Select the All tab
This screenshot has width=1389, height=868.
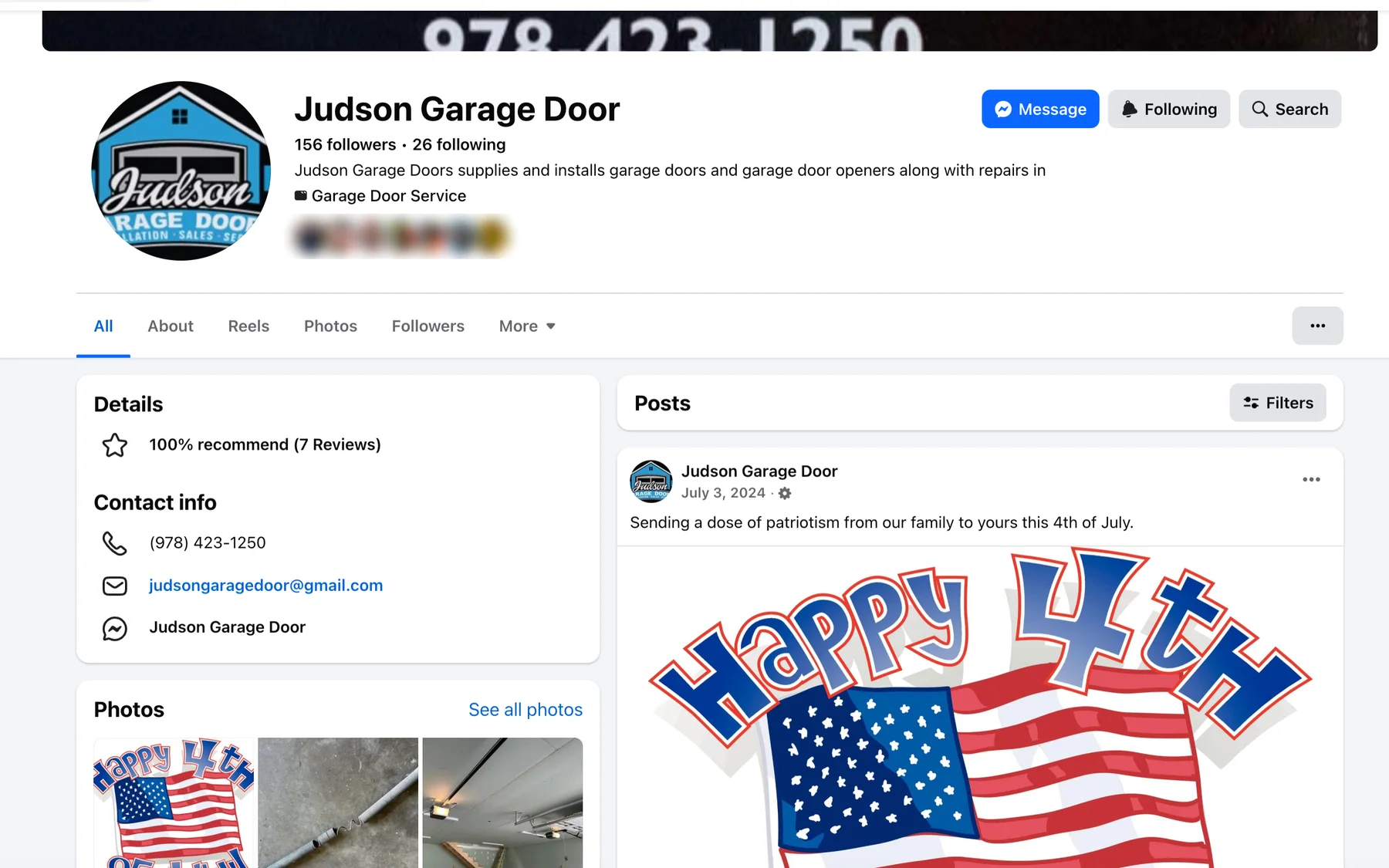pos(103,326)
